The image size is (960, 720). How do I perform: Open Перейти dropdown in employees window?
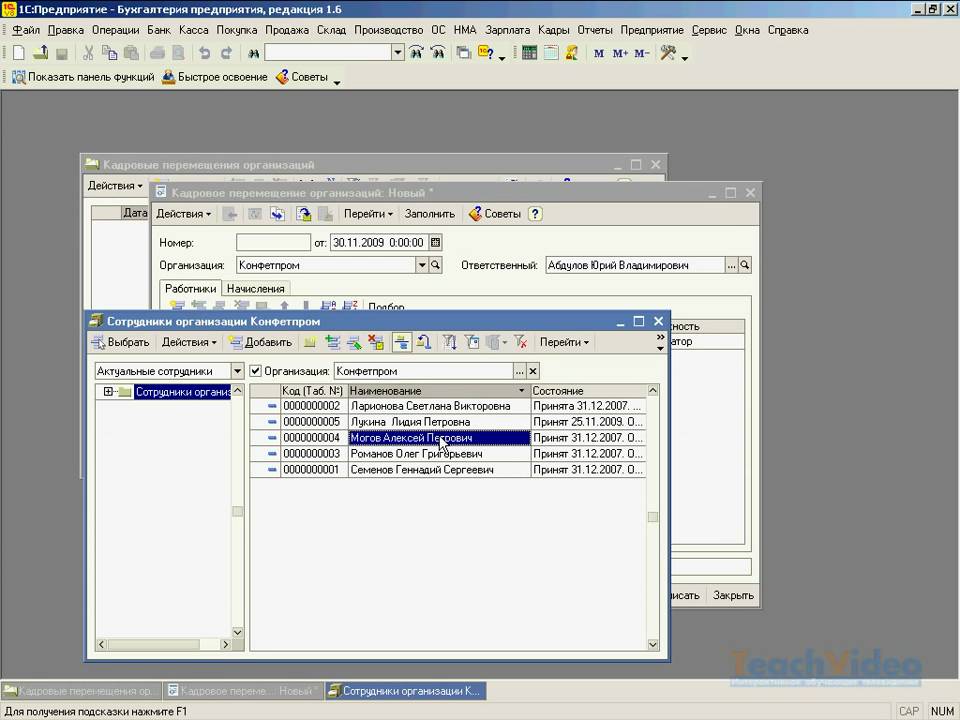coord(564,342)
